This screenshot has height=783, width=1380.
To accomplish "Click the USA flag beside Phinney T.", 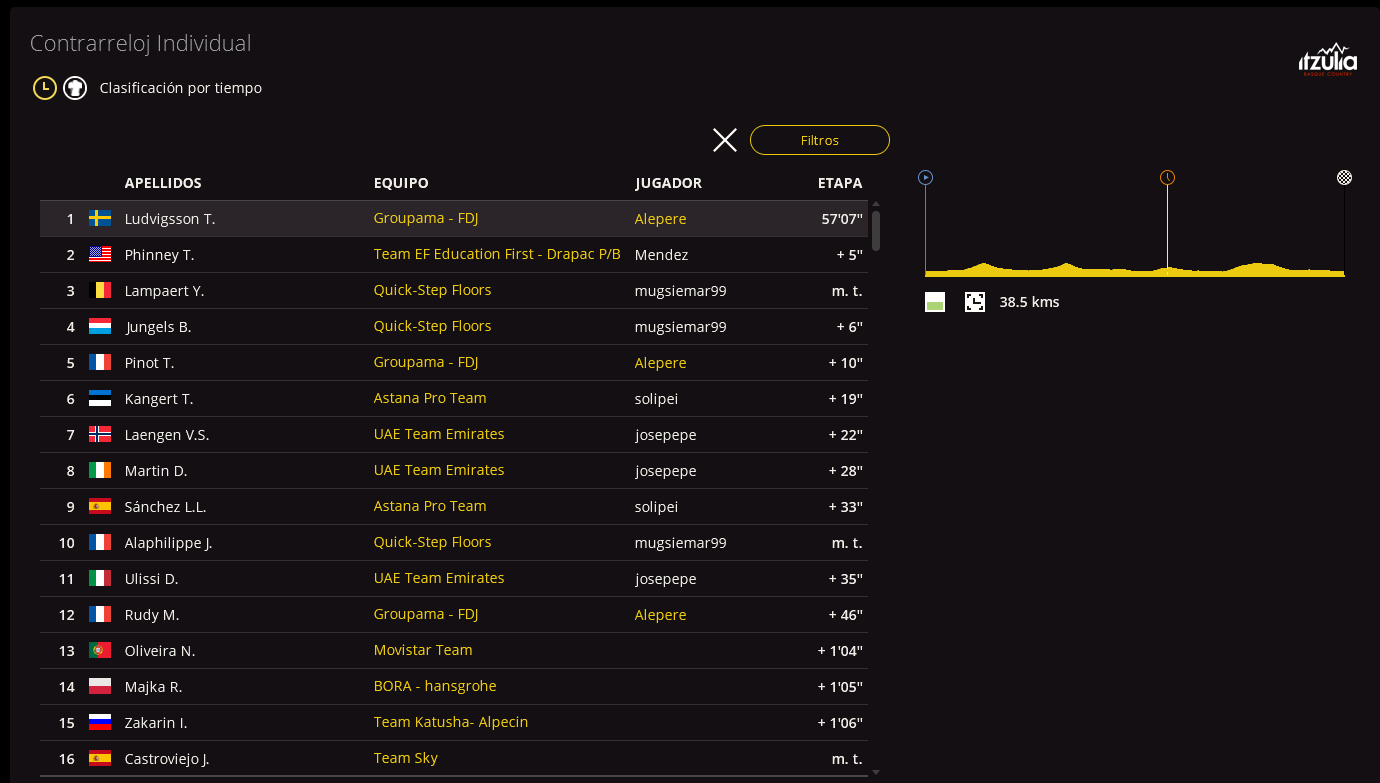I will (x=100, y=254).
